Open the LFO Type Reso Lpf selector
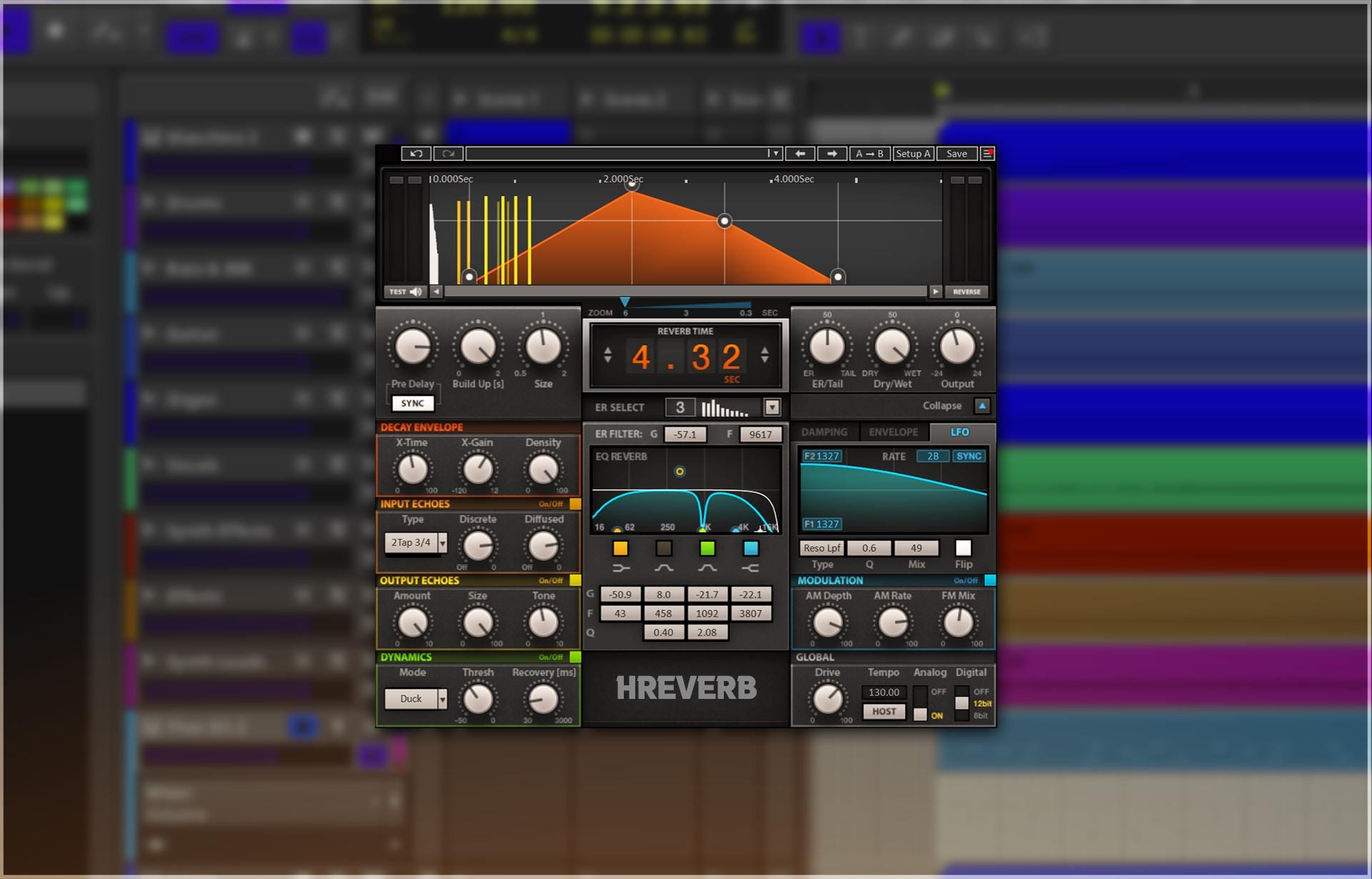The height and width of the screenshot is (879, 1372). [x=822, y=548]
